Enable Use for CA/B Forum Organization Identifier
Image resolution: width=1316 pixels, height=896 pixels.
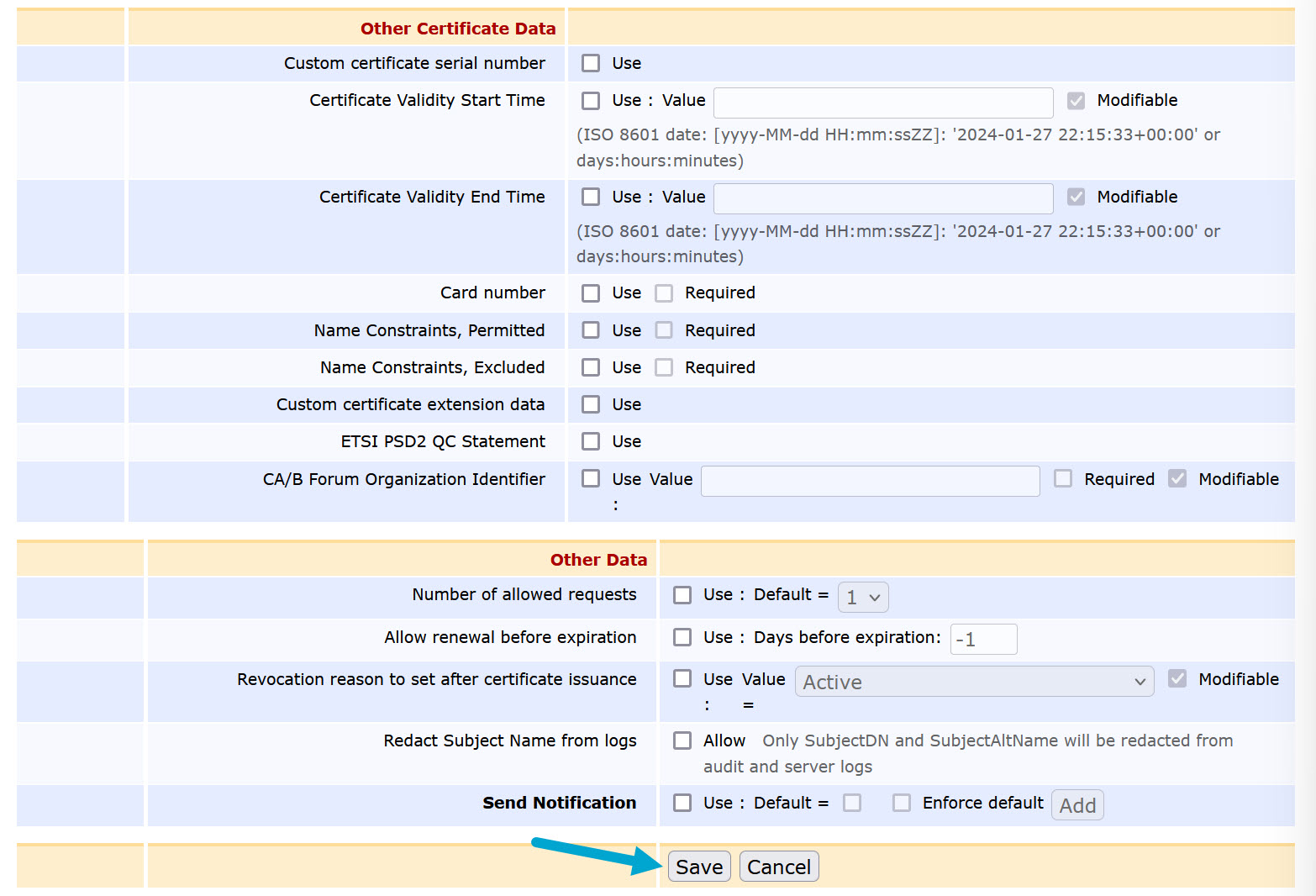pyautogui.click(x=591, y=478)
